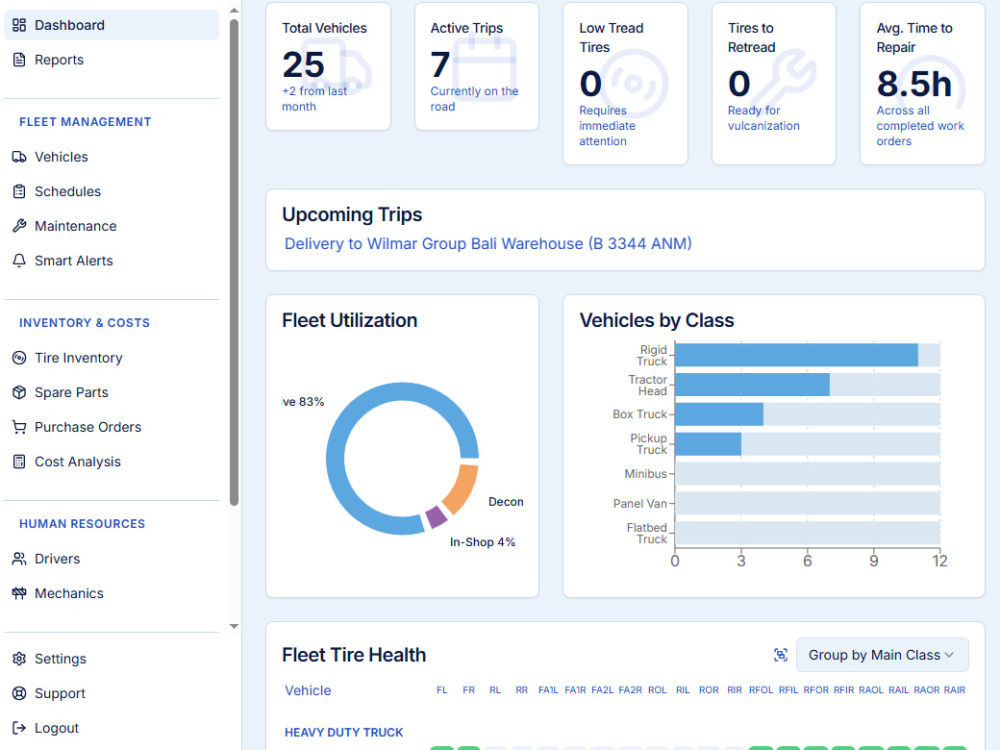Click the In-Shop 4% chart label
Viewport: 1000px width, 750px height.
pyautogui.click(x=482, y=542)
